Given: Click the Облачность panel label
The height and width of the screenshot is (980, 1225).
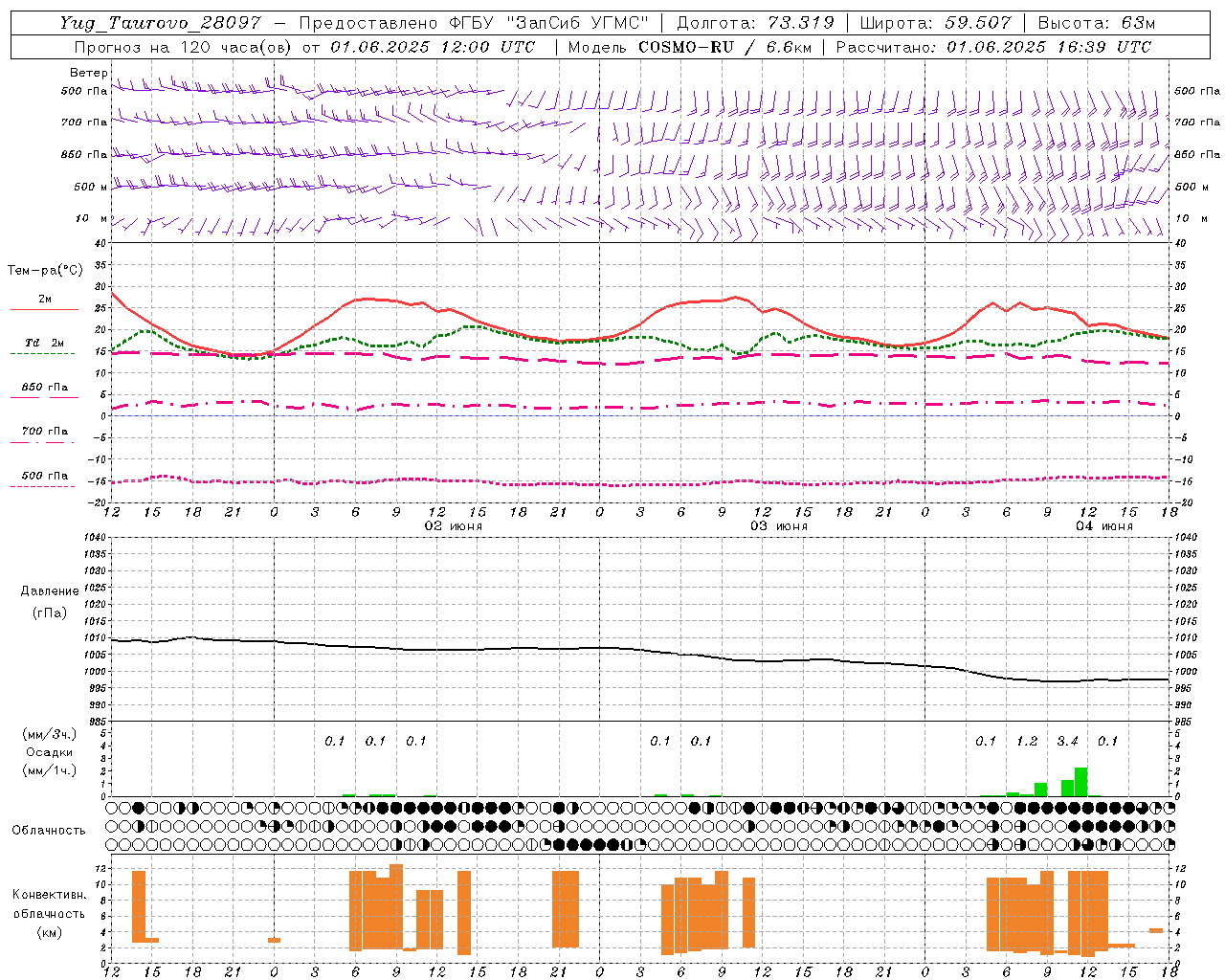Looking at the screenshot, I should [49, 831].
